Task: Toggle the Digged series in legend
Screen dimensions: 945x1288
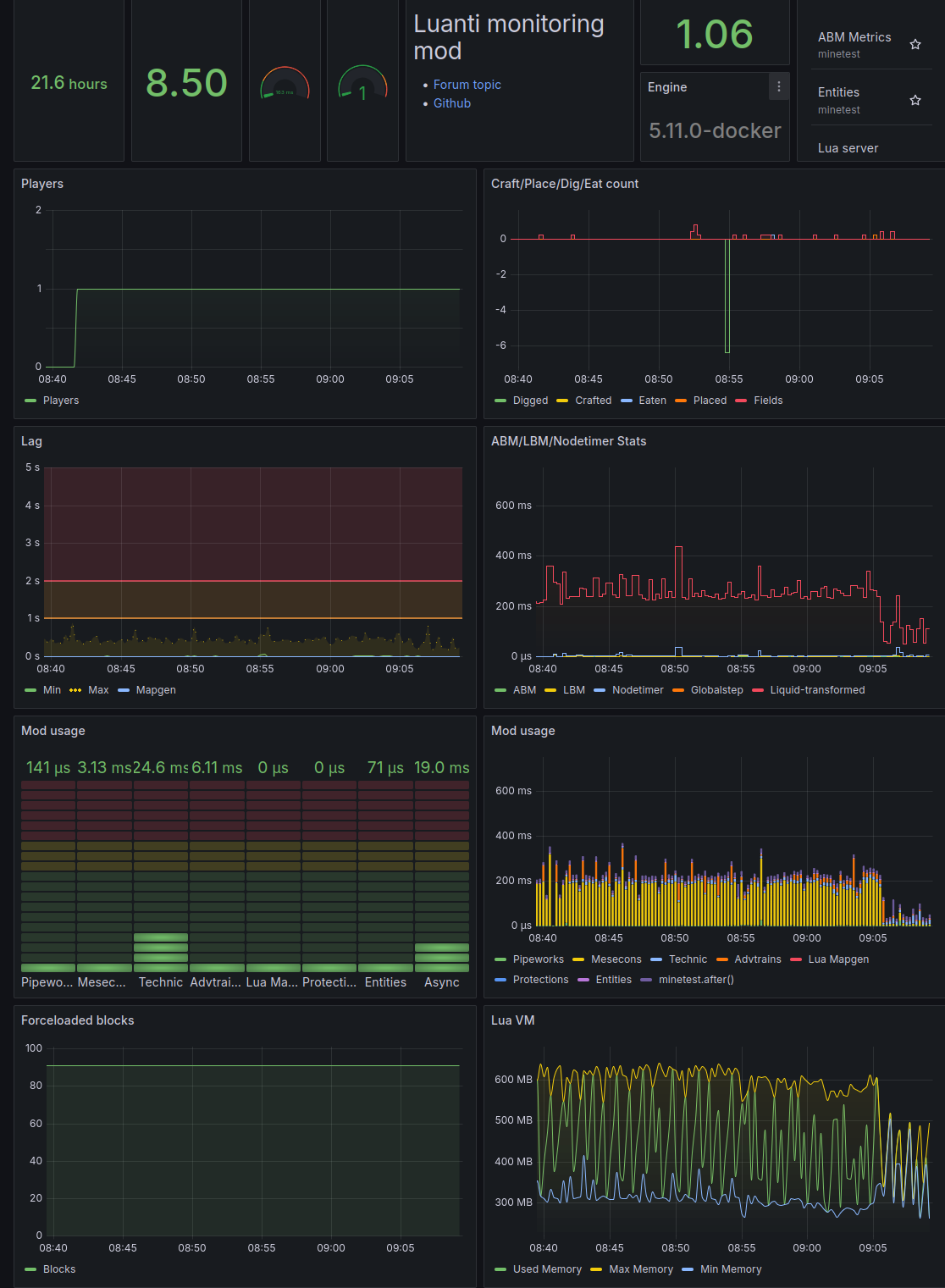Action: [x=530, y=401]
